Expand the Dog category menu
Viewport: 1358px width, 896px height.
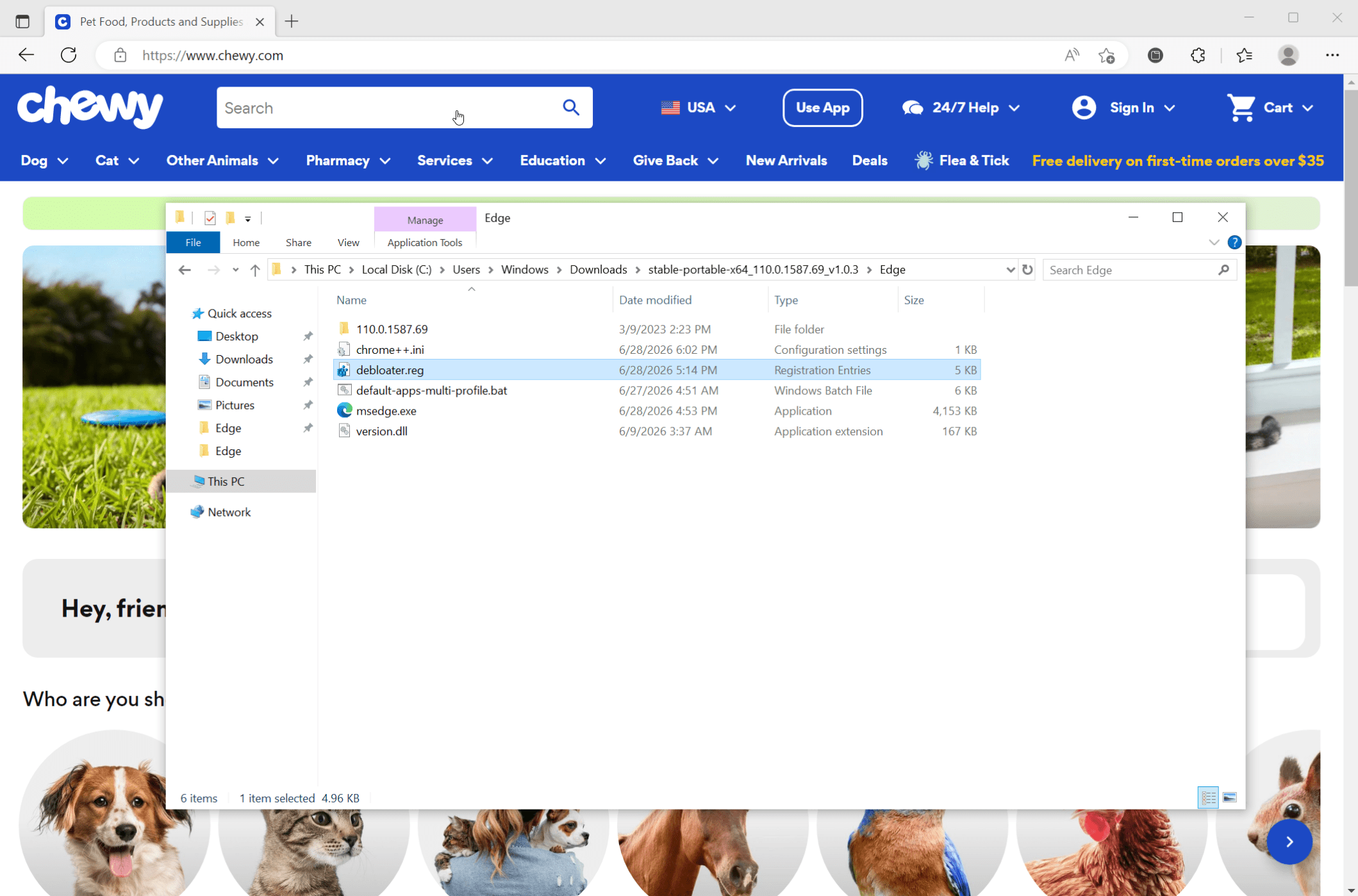(44, 161)
